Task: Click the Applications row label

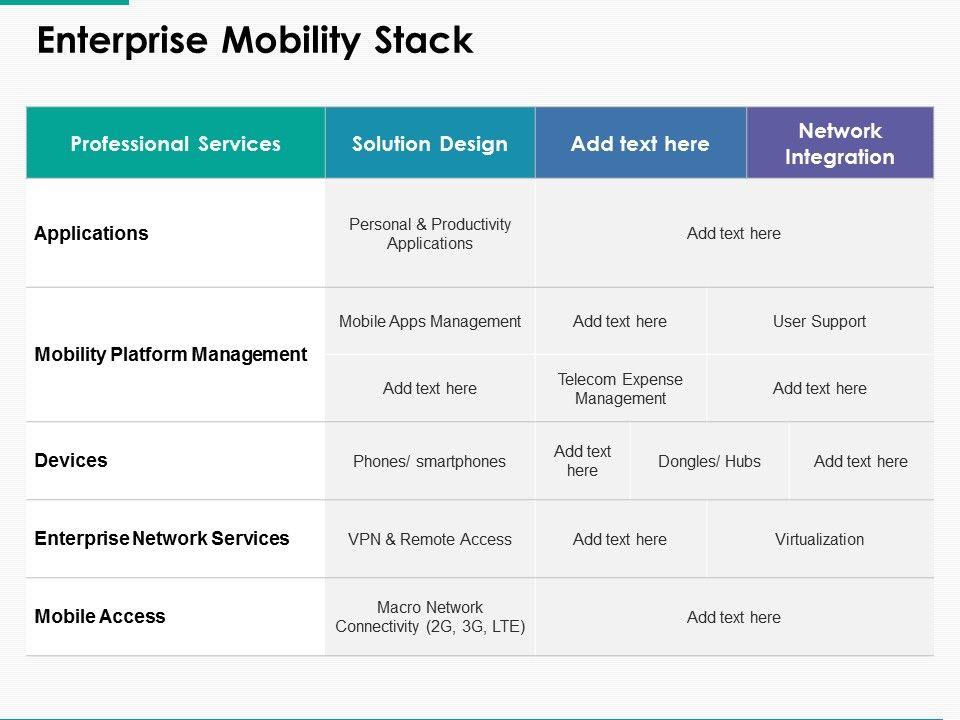Action: 91,233
